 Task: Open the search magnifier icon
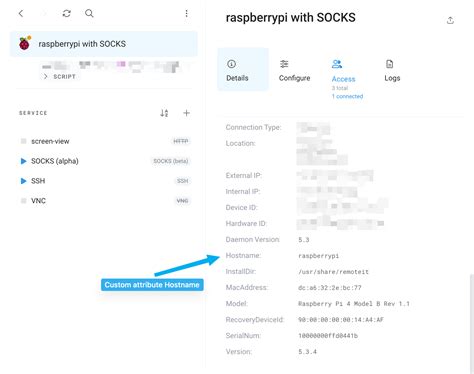coord(89,13)
